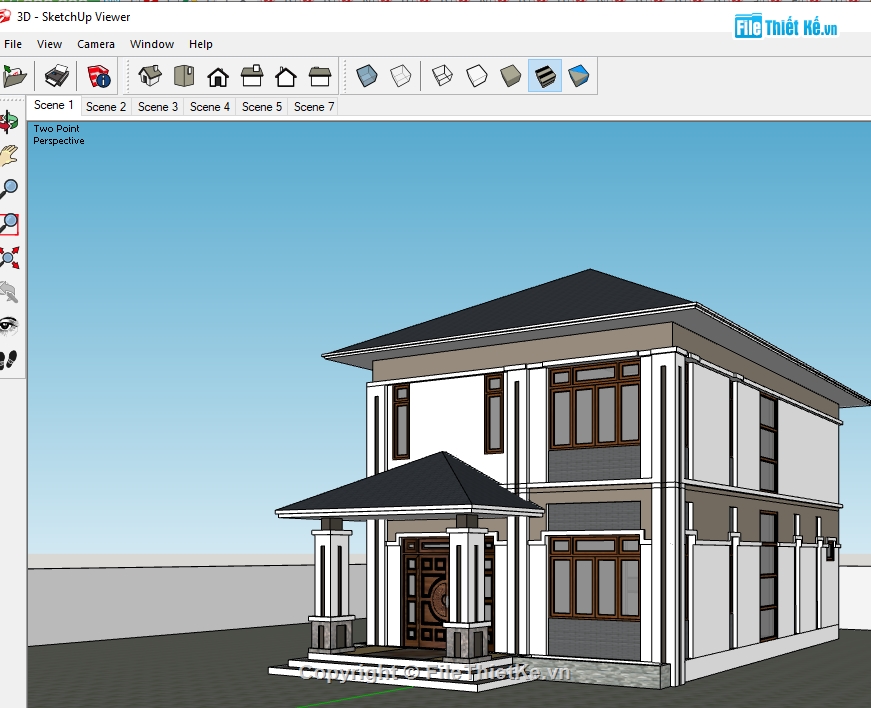
Task: Go to Previous view
Action: (x=9, y=292)
